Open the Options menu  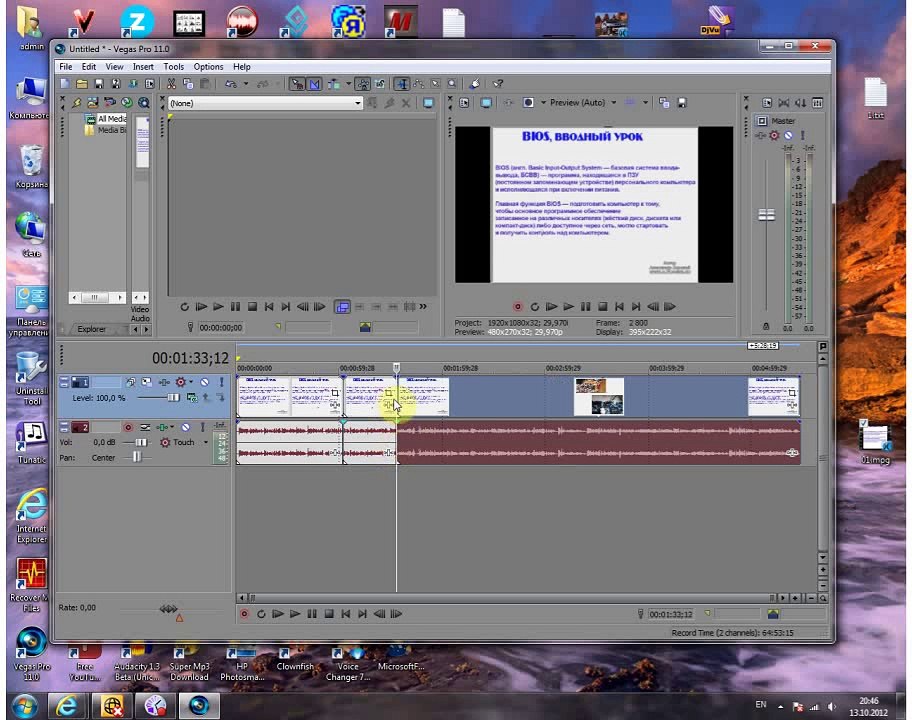208,67
